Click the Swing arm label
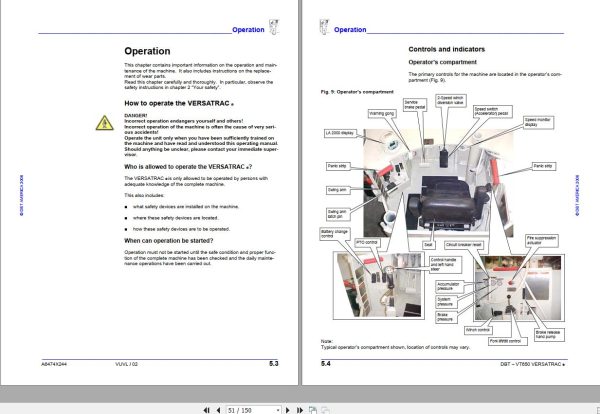 pyautogui.click(x=338, y=190)
